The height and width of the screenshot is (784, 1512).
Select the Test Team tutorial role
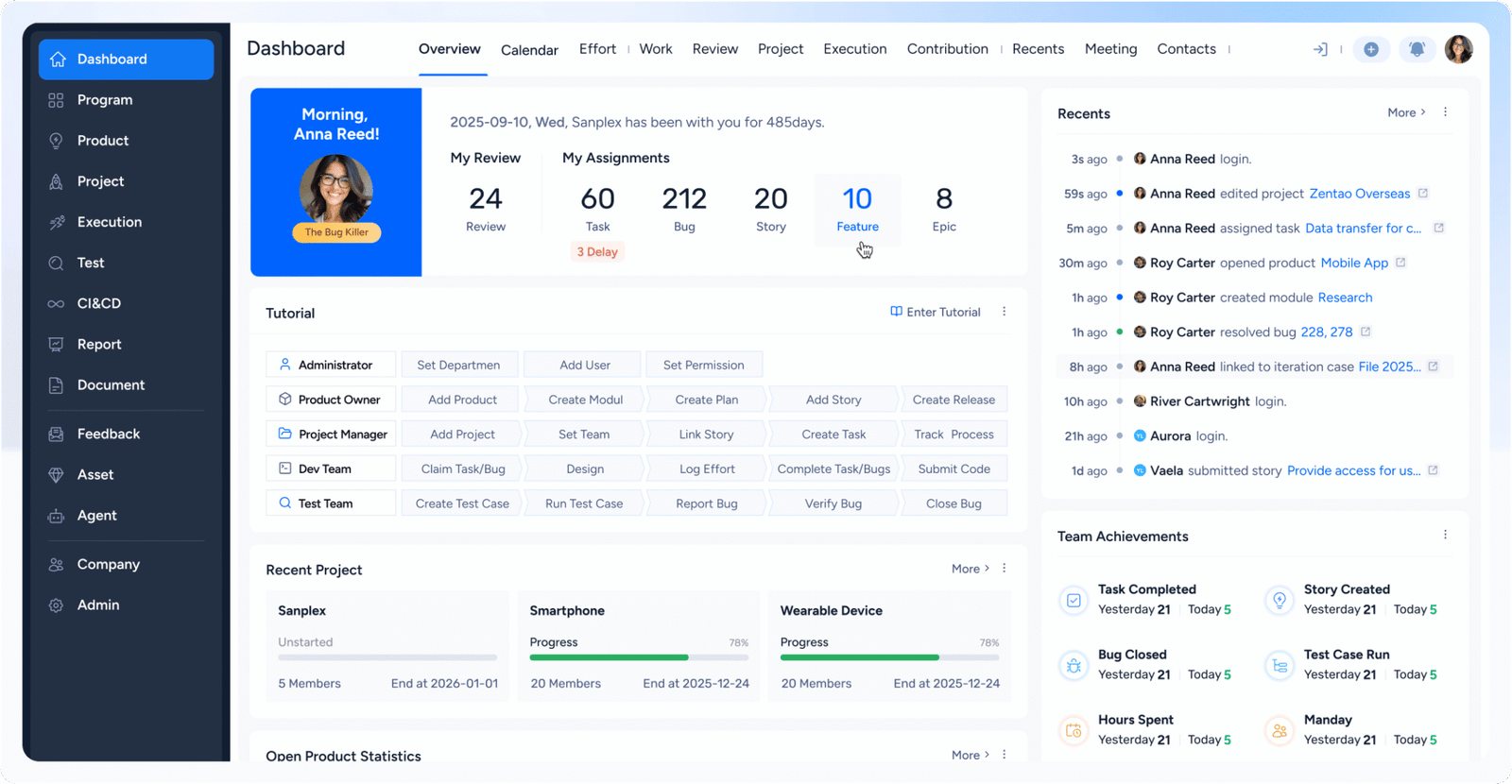click(x=331, y=503)
